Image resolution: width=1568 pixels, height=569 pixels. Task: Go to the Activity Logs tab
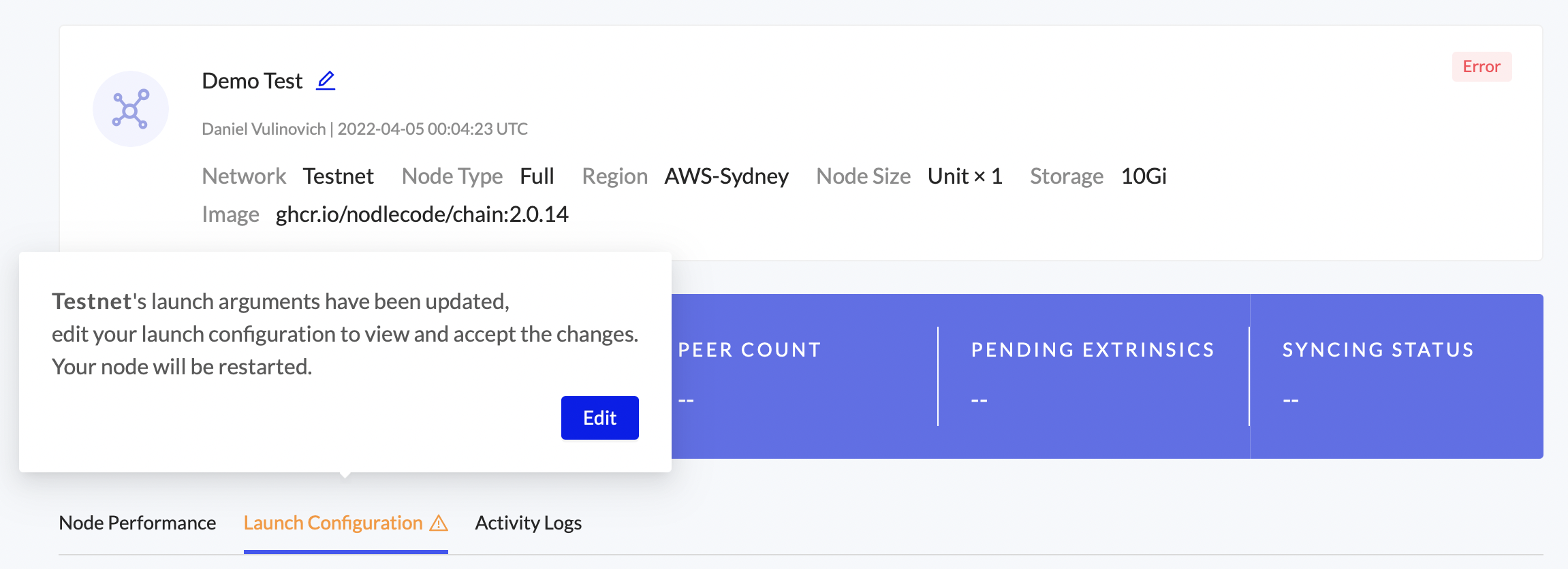coord(529,523)
